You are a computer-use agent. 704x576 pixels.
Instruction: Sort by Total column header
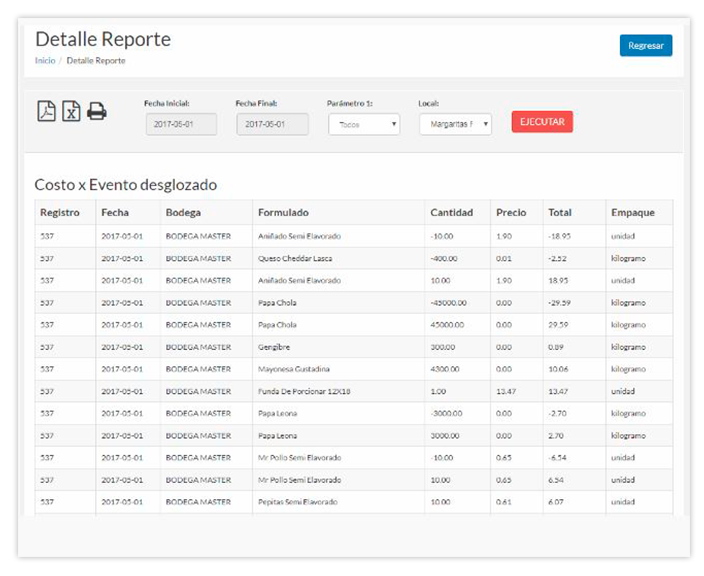coord(560,213)
